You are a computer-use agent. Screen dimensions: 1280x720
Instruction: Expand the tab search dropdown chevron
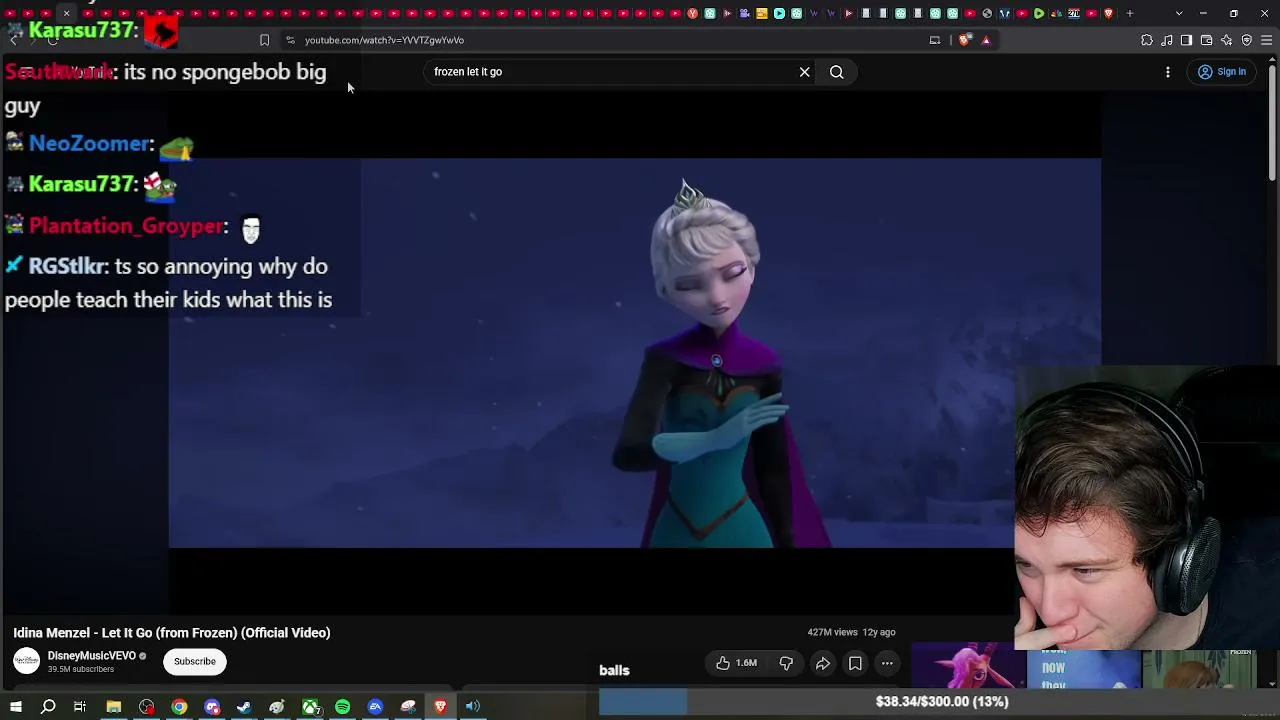click(1179, 13)
